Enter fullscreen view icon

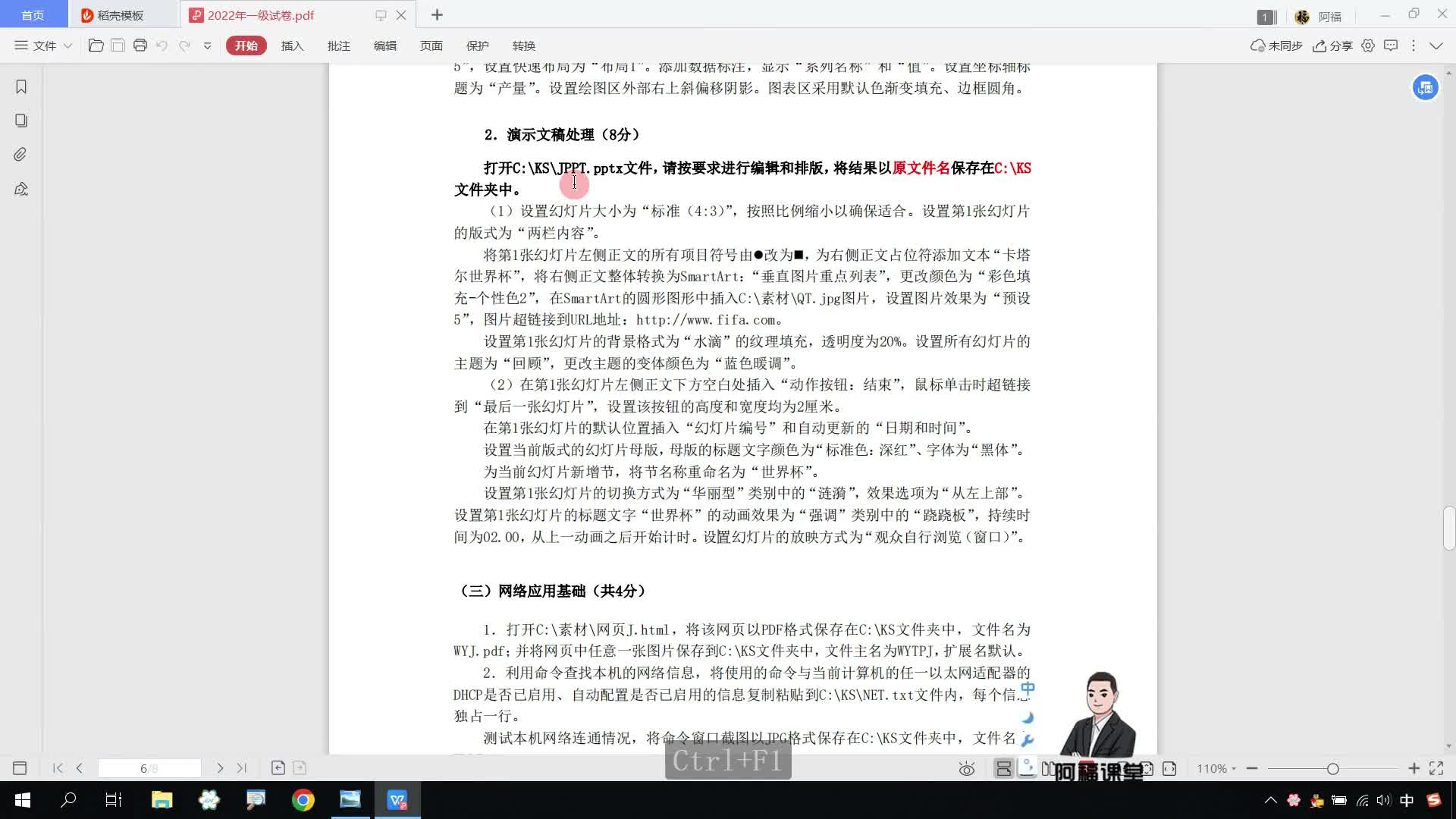pos(1436,768)
